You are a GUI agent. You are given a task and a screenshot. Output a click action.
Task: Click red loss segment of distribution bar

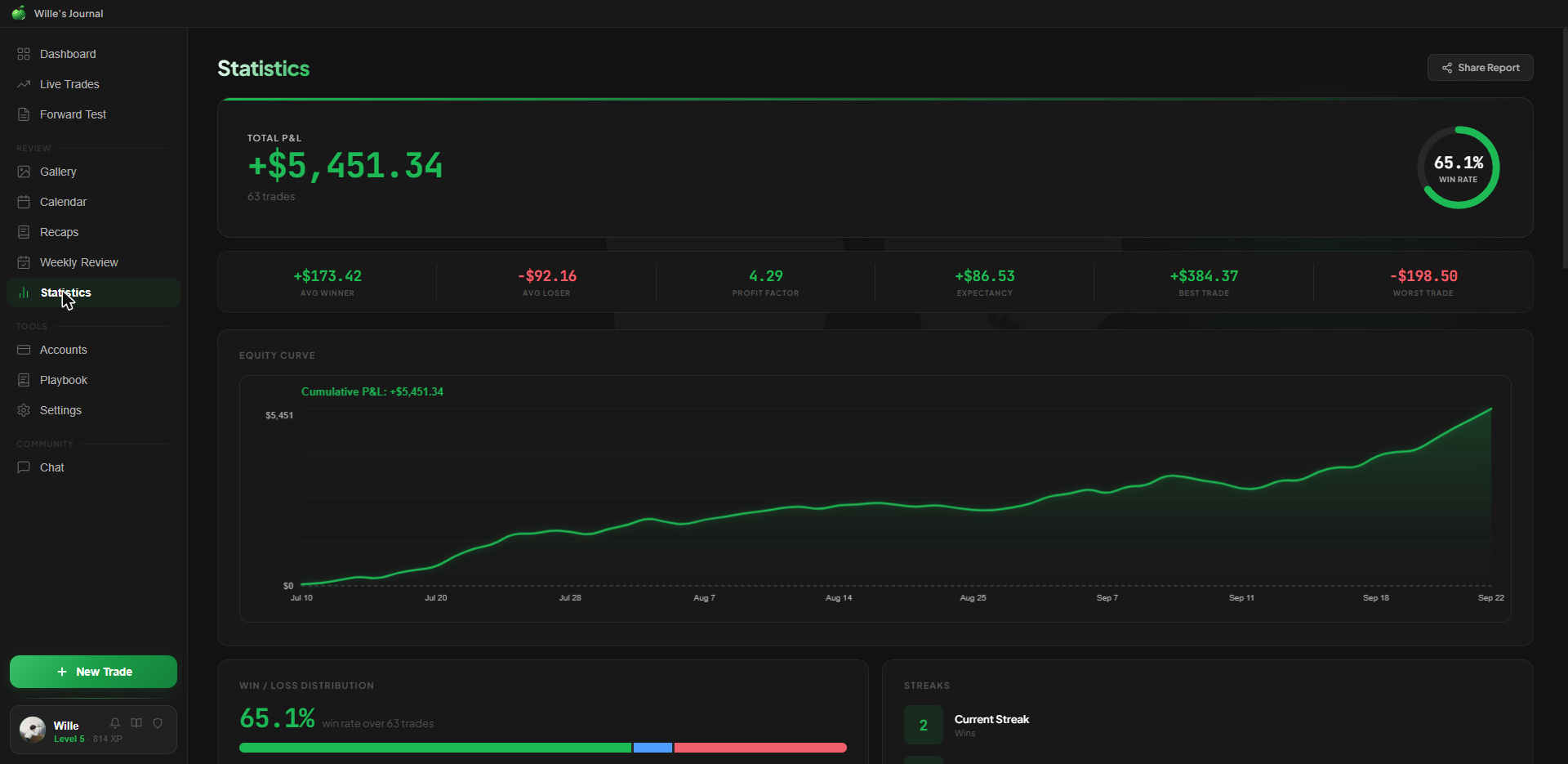pyautogui.click(x=760, y=748)
